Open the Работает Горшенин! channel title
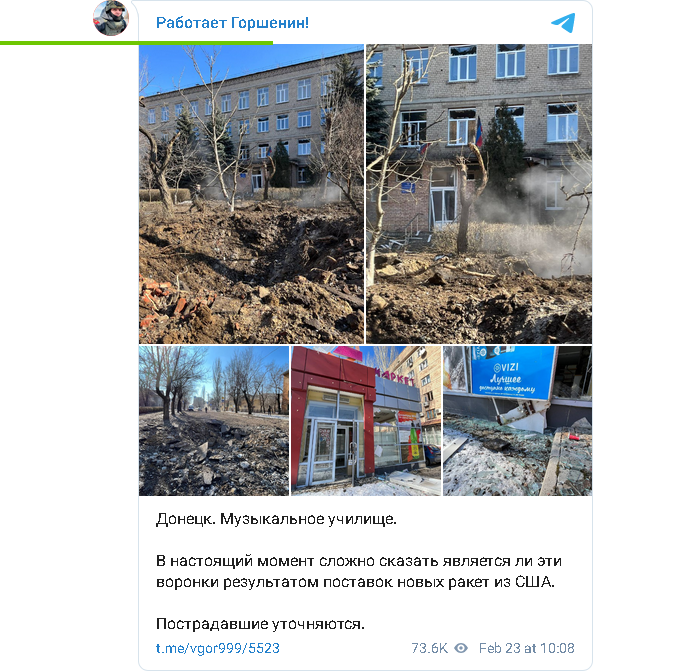The width and height of the screenshot is (686, 671). point(232,23)
